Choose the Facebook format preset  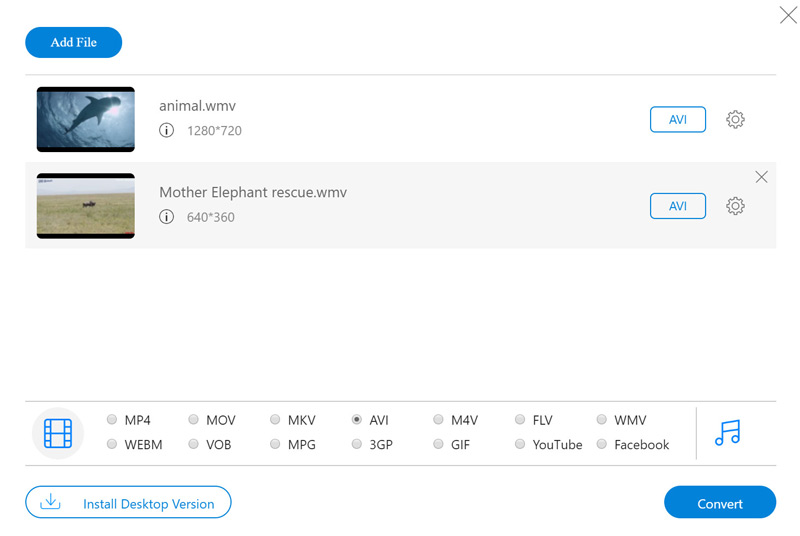602,444
